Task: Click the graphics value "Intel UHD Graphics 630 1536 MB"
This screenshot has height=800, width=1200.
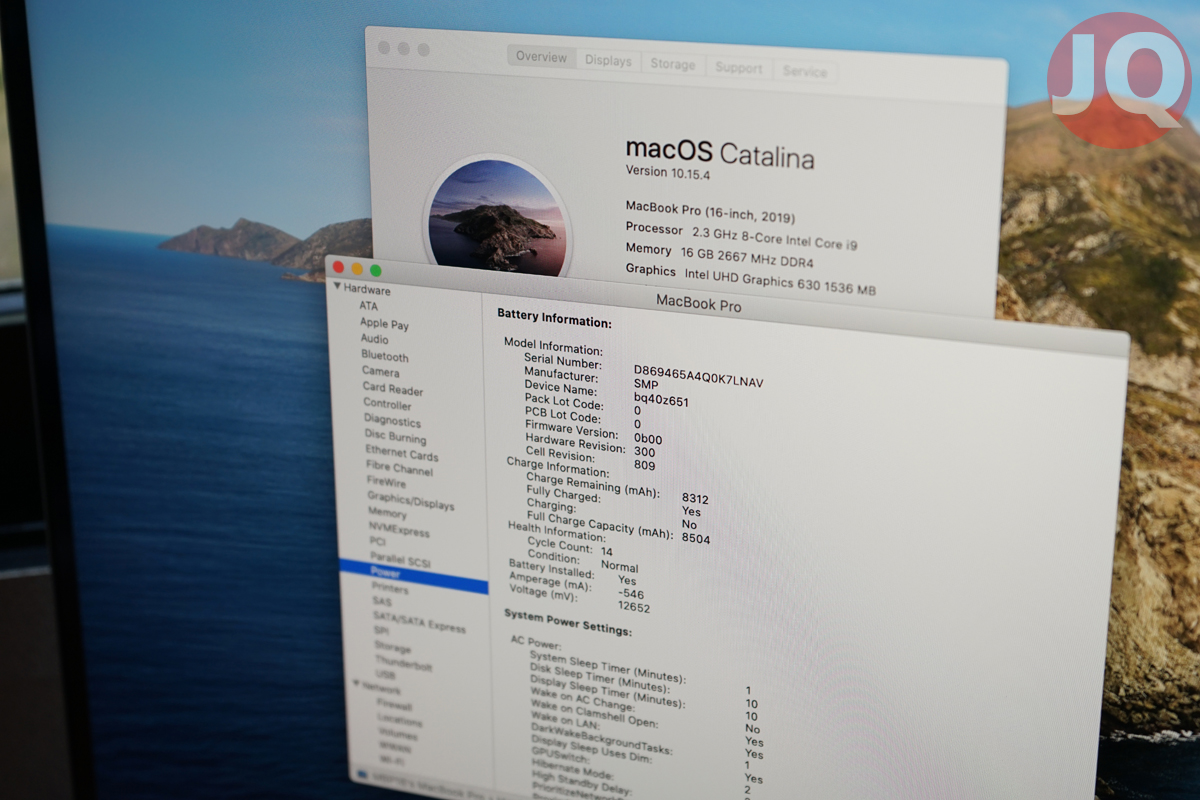Action: 781,281
